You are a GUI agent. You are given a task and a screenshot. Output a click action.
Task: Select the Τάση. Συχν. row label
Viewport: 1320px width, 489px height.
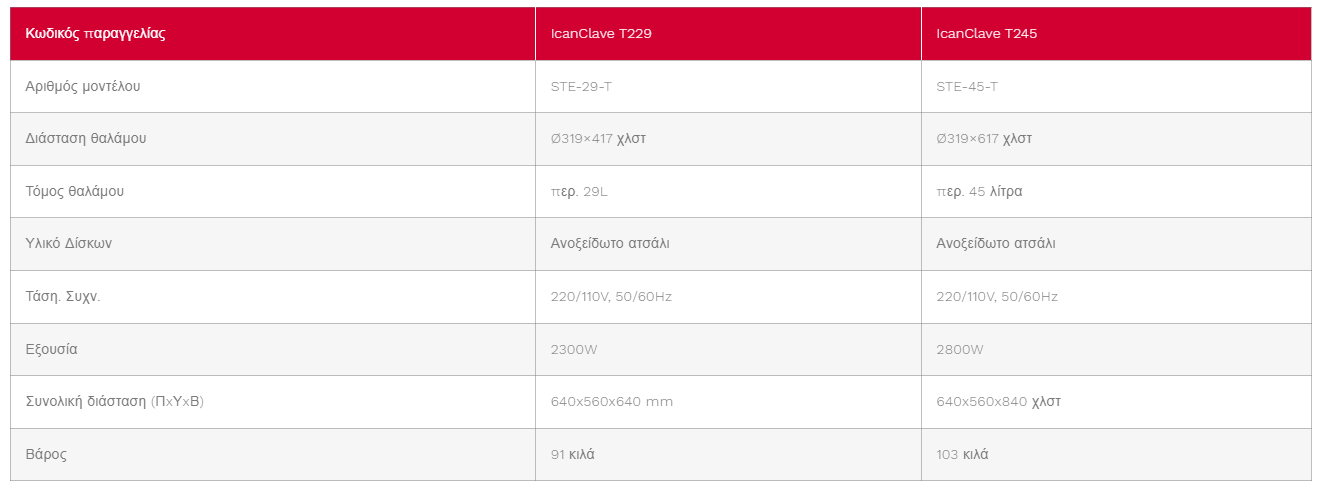(273, 297)
